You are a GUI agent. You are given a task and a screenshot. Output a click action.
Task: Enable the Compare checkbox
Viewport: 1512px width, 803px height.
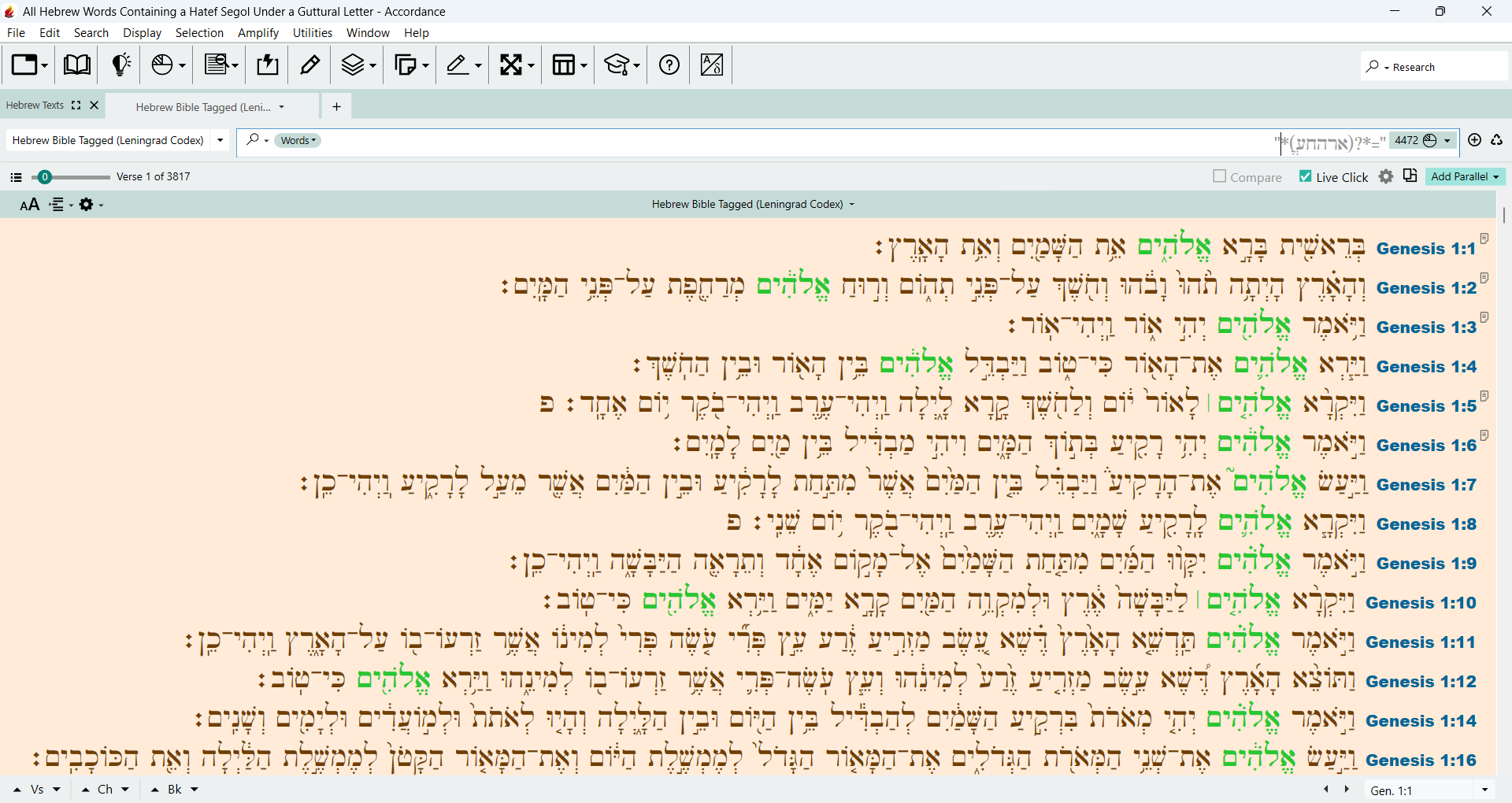pos(1220,176)
